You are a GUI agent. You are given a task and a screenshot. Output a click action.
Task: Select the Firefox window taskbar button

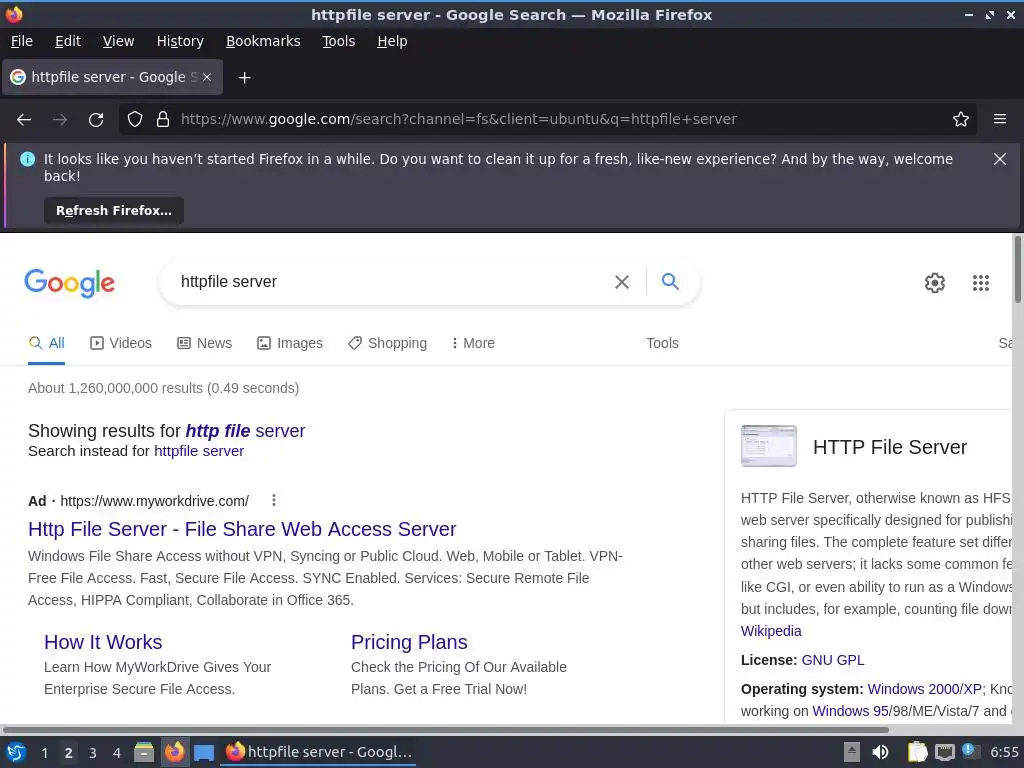point(319,752)
